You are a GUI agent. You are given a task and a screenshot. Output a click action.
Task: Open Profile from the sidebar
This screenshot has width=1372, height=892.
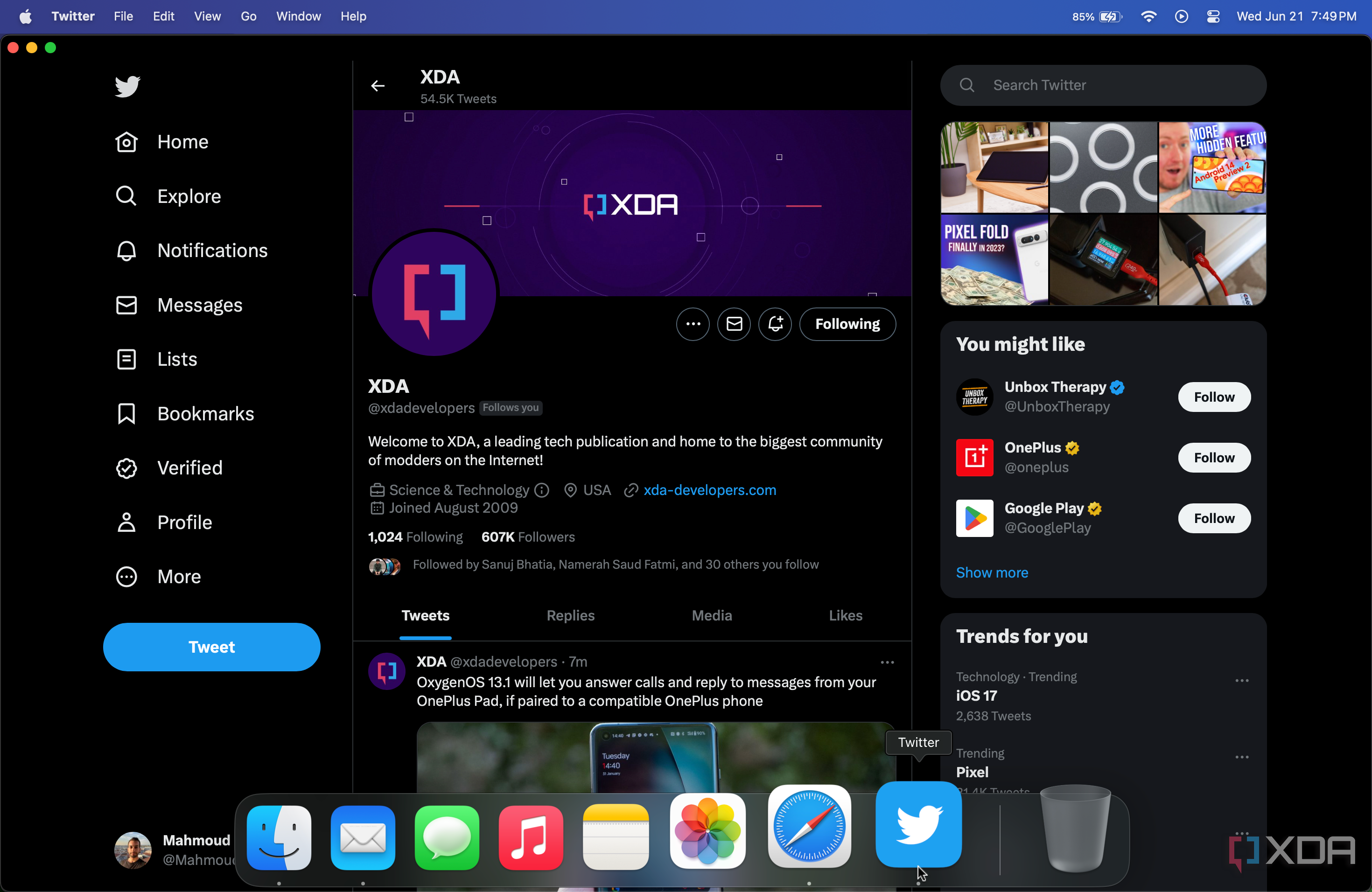(185, 522)
